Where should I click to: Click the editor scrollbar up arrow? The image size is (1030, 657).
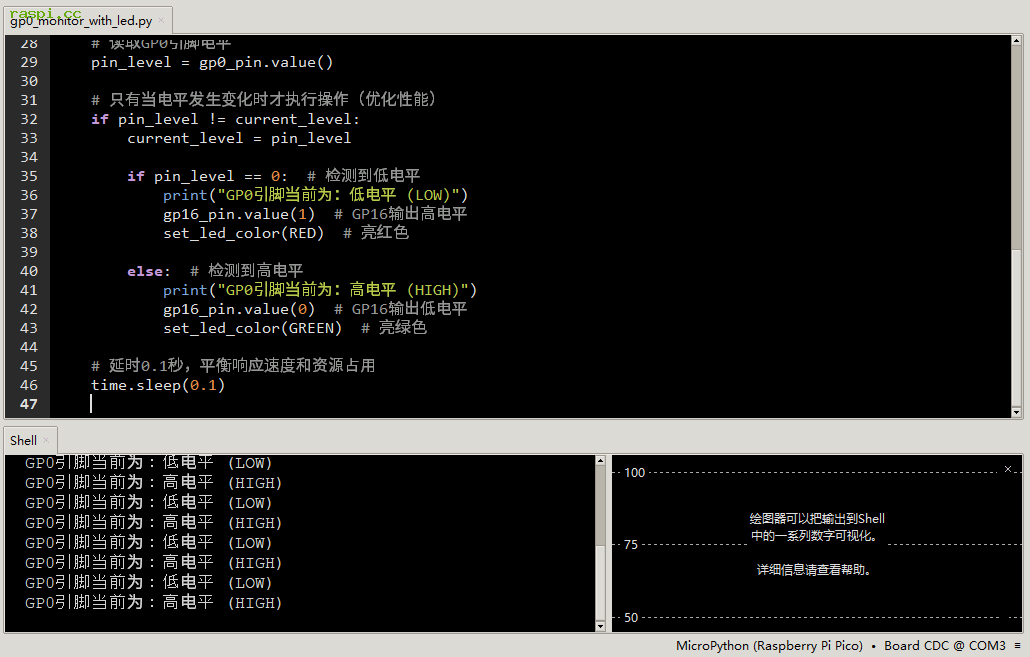pyautogui.click(x=1017, y=41)
